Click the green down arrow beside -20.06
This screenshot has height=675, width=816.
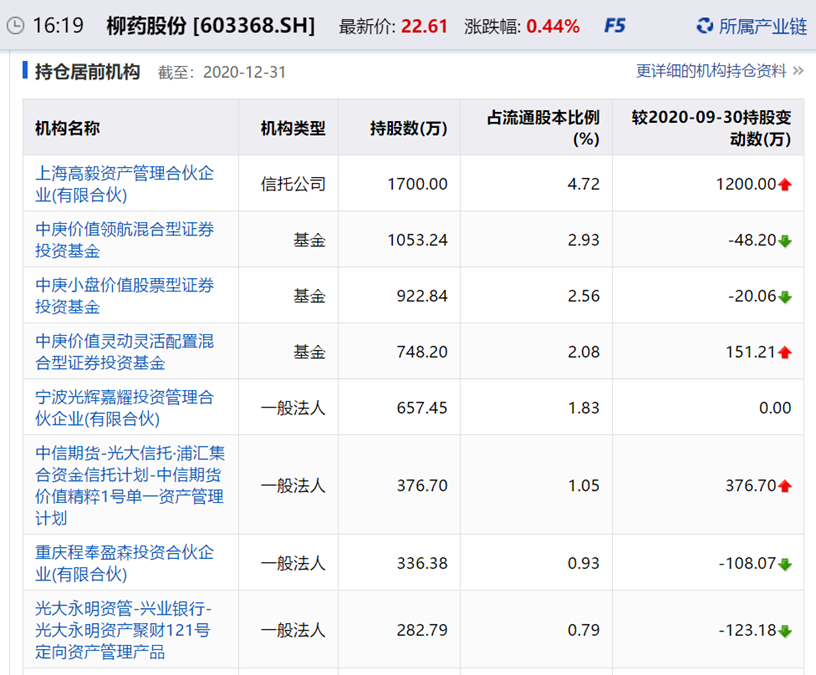tap(785, 296)
